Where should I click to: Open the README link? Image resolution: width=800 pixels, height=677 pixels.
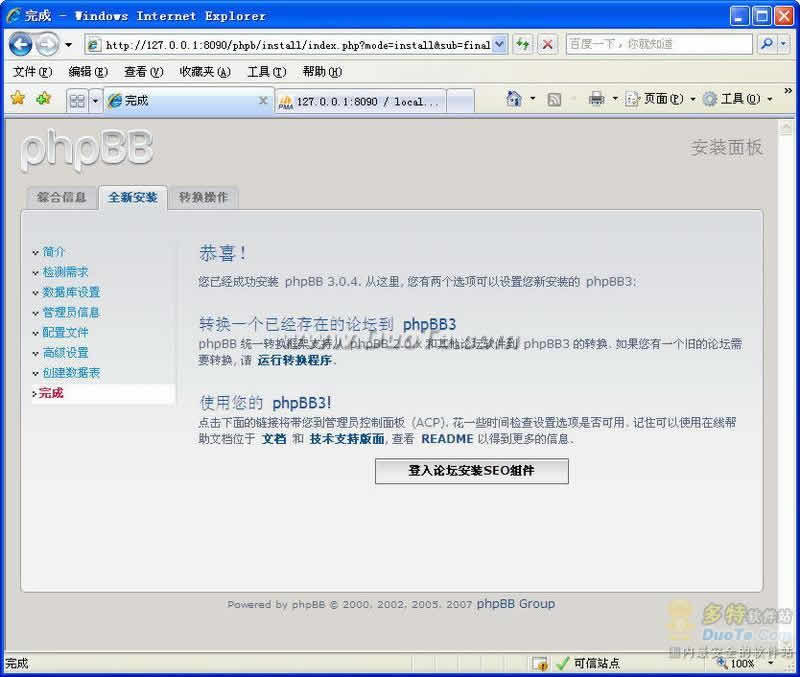pos(447,439)
